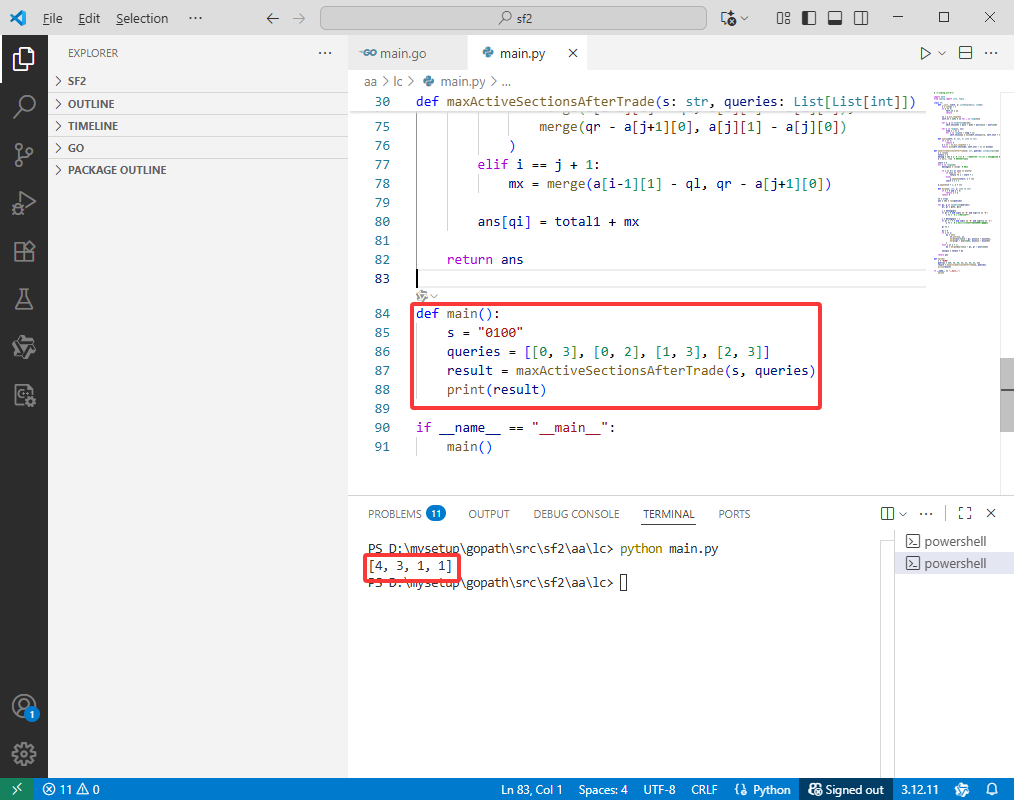
Task: Click the Run Python File play button
Action: (925, 53)
